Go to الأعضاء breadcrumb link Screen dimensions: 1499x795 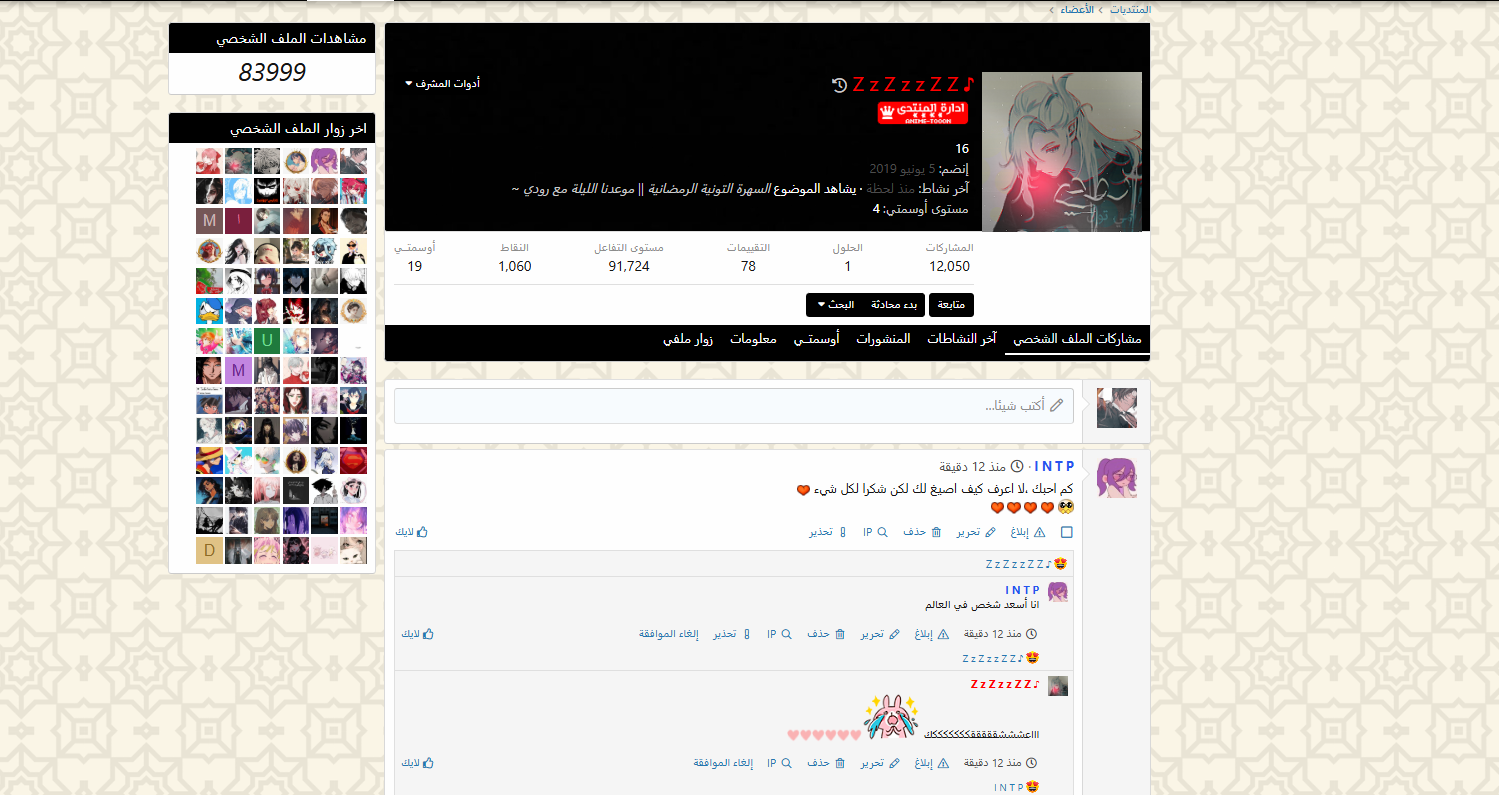pyautogui.click(x=1076, y=9)
